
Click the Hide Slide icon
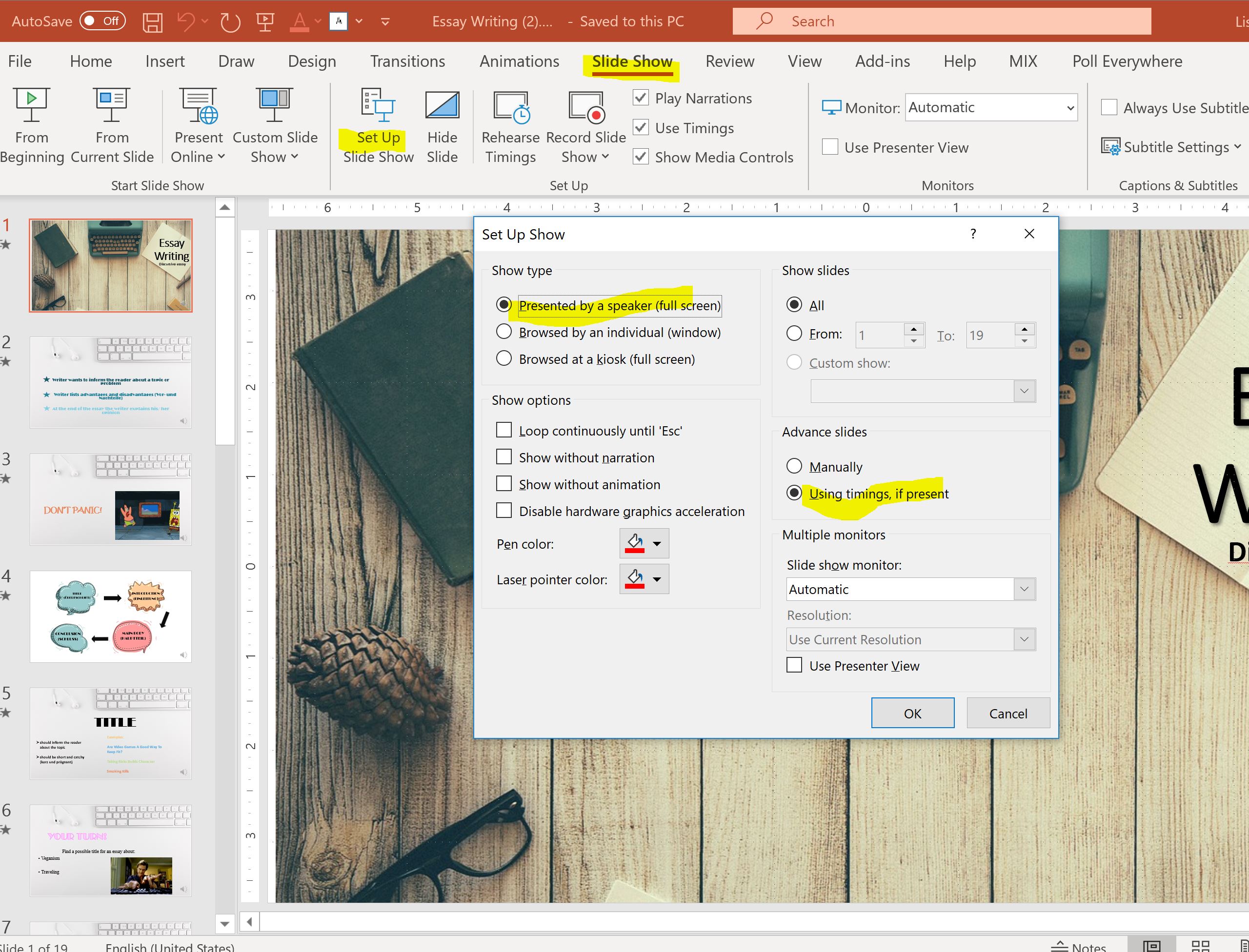point(442,105)
